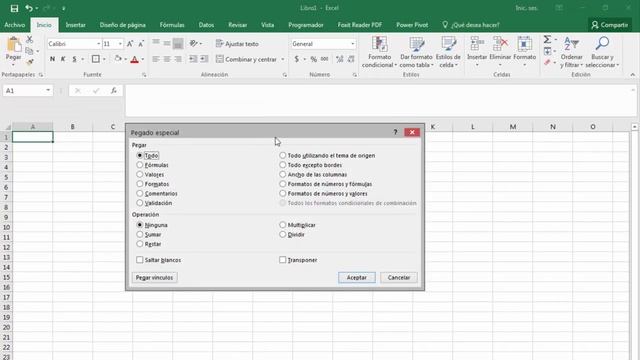
Task: Expand the font color dropdown arrow
Action: click(x=143, y=60)
